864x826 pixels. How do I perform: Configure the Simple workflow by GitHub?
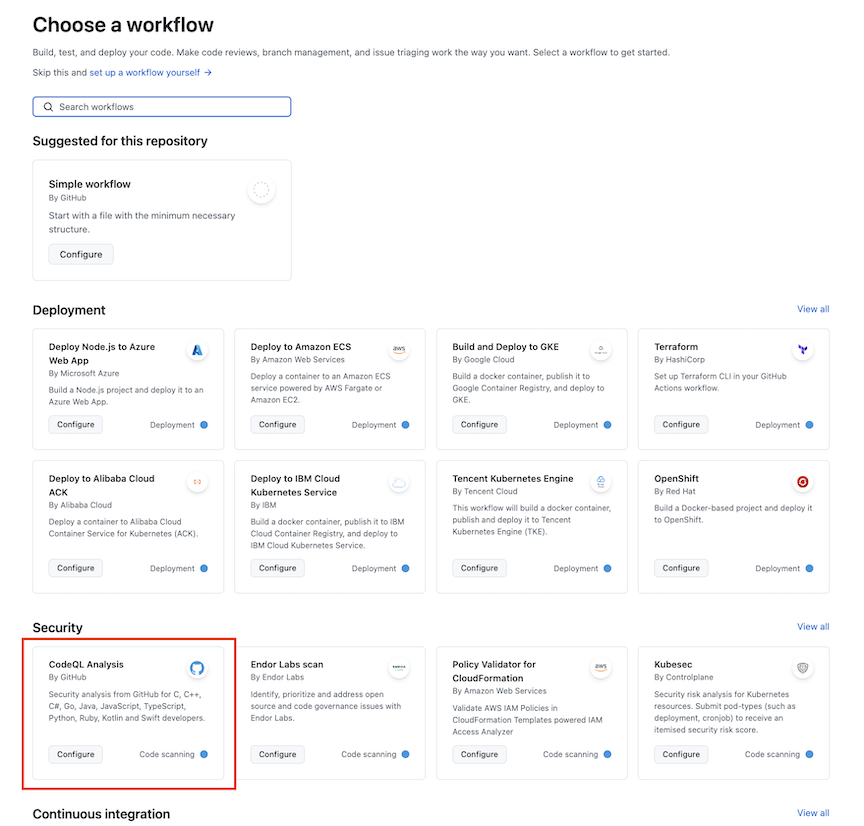click(80, 254)
